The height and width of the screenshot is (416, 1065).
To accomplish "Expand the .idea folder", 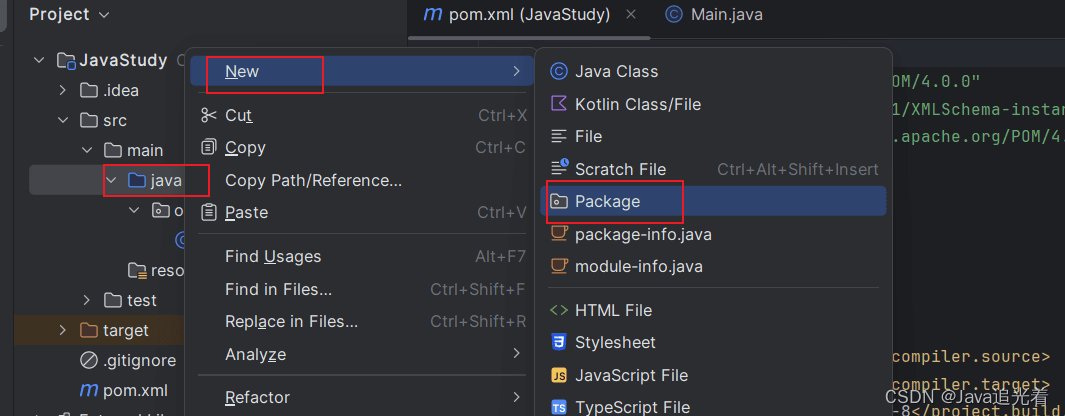I will (63, 90).
